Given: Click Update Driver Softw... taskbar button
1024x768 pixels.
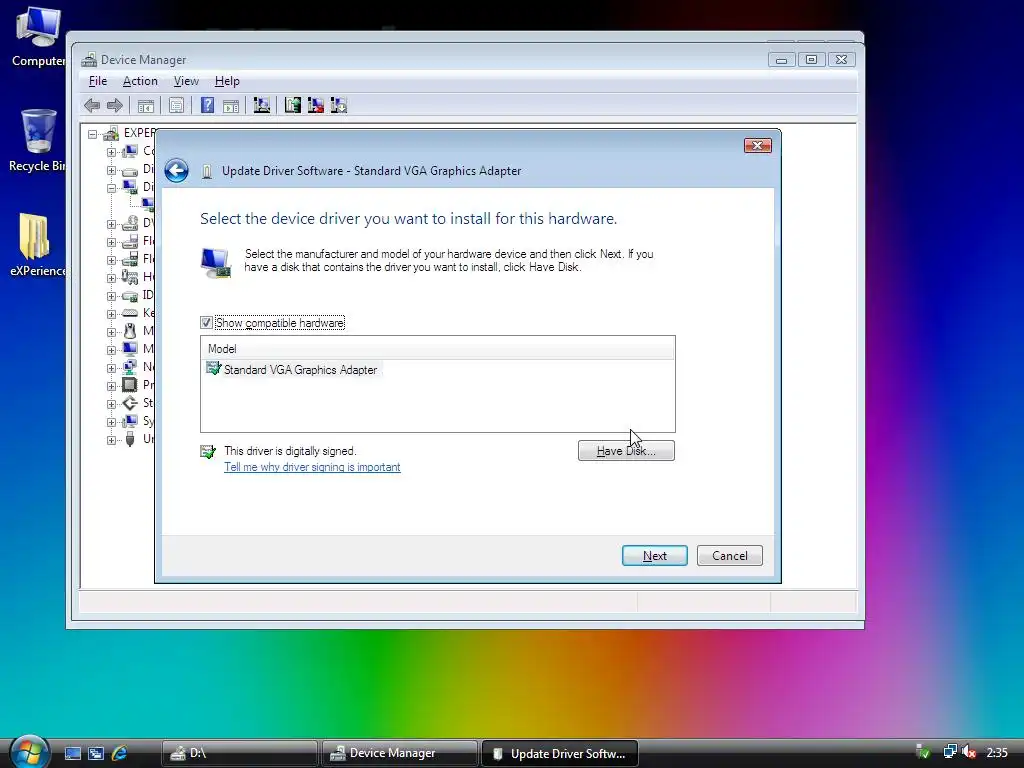Looking at the screenshot, I should click(560, 753).
